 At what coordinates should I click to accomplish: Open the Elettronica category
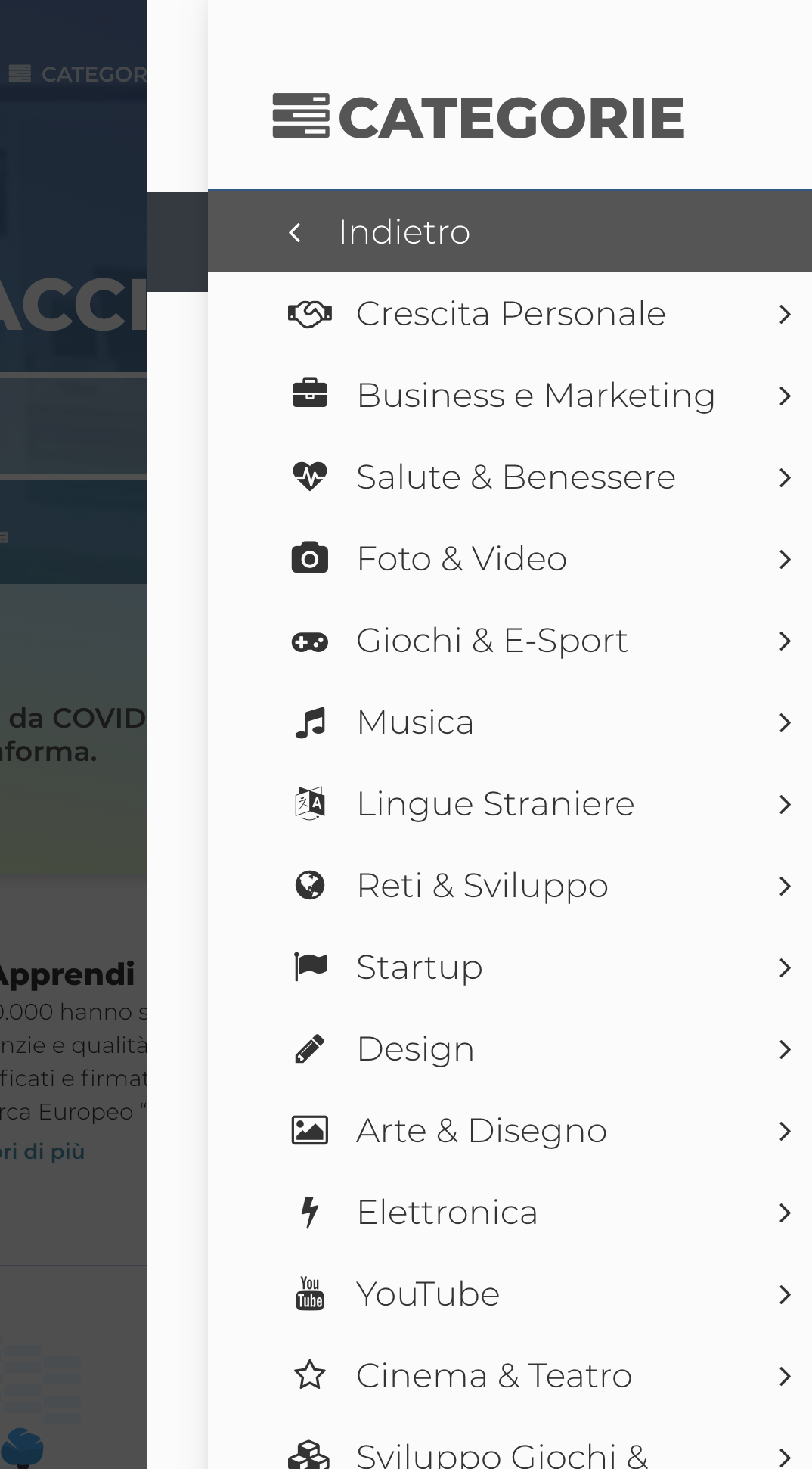(510, 1213)
